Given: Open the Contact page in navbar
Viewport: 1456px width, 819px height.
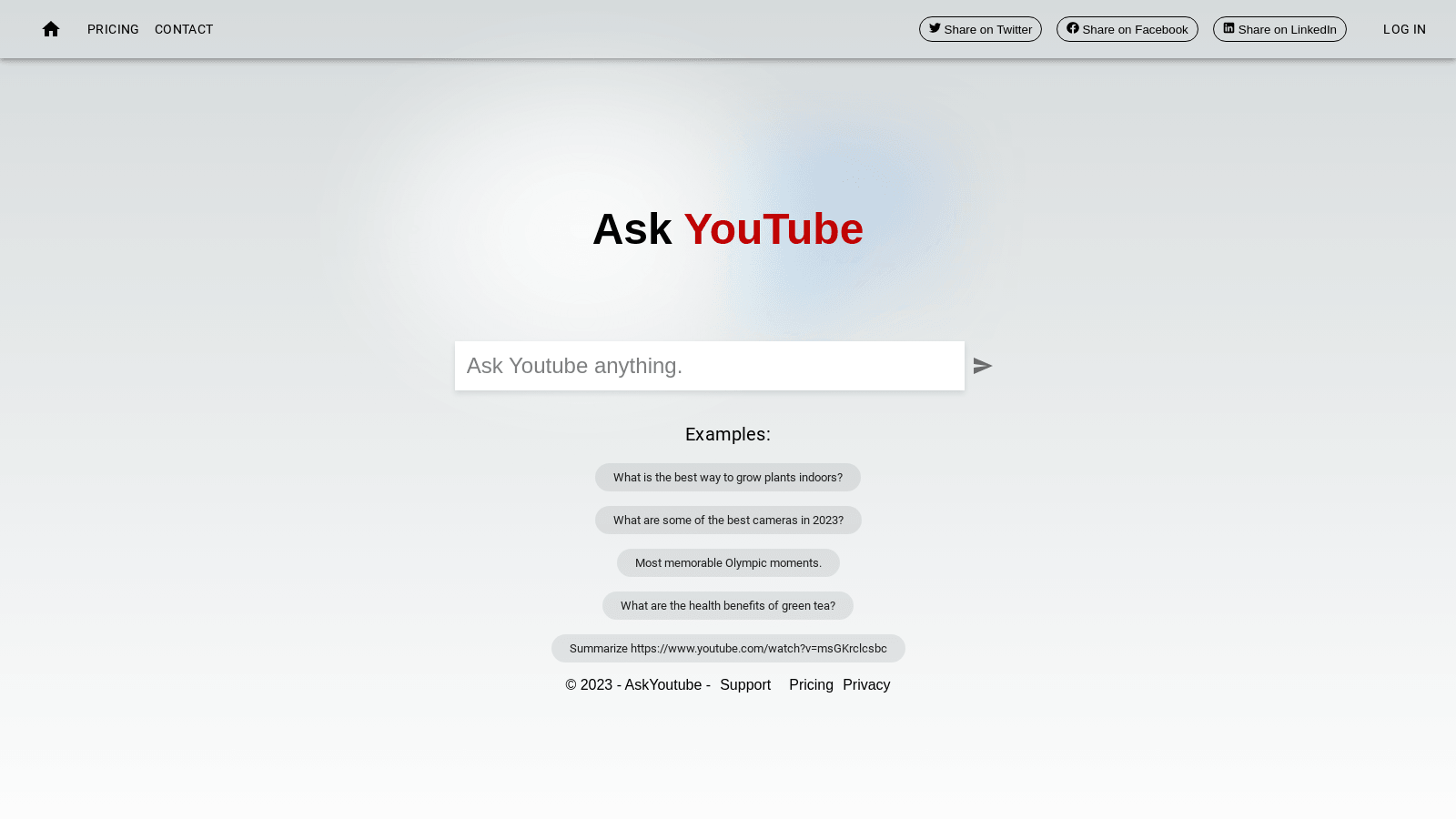Looking at the screenshot, I should pyautogui.click(x=184, y=29).
